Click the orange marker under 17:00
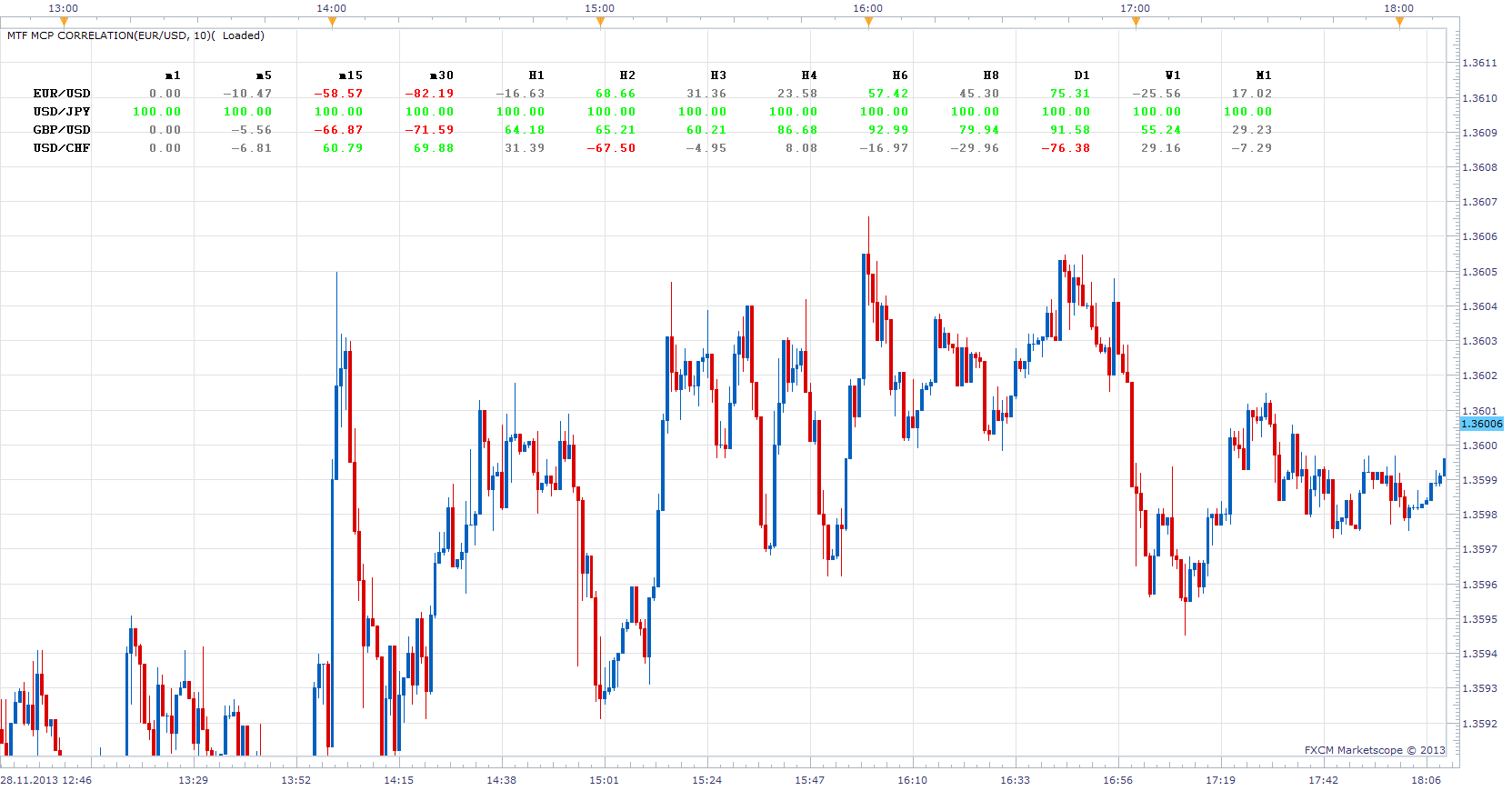The height and width of the screenshot is (791, 1512). tap(1136, 22)
